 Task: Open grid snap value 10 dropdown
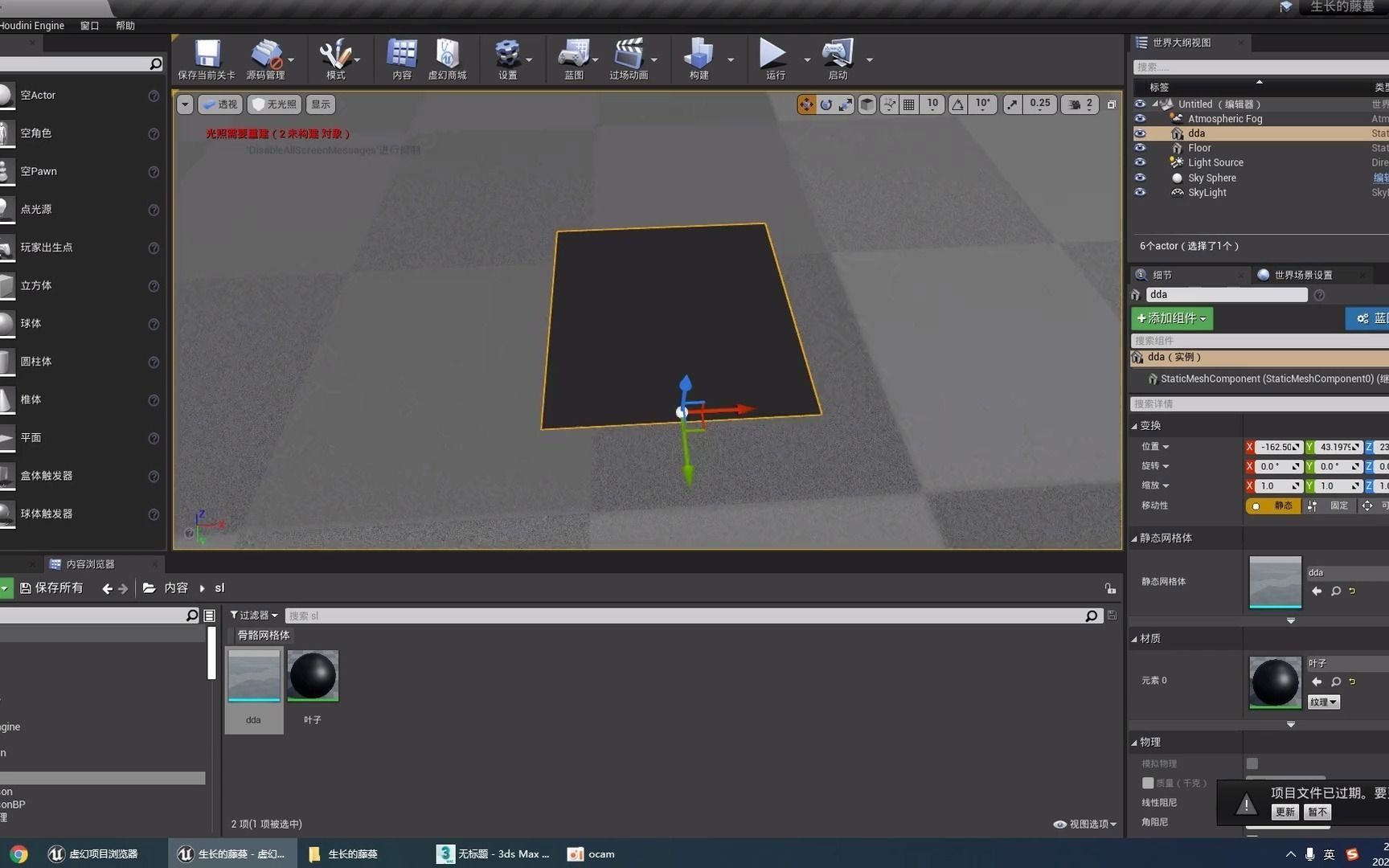[x=932, y=104]
